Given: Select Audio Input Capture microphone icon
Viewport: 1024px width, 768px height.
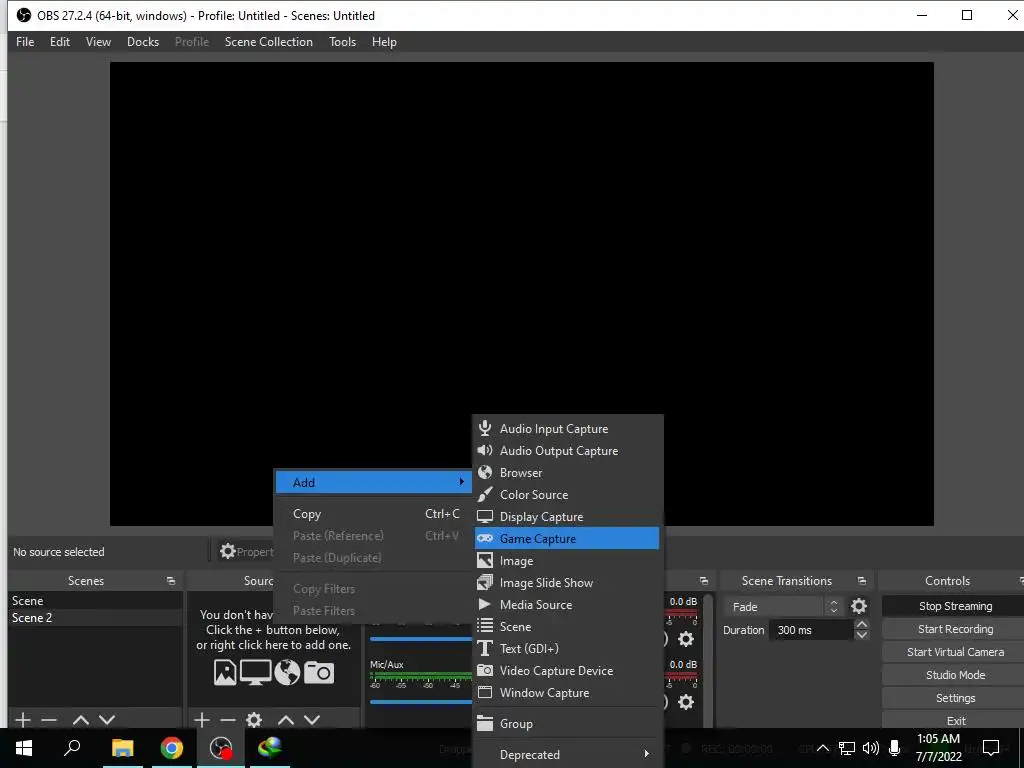Looking at the screenshot, I should [485, 428].
